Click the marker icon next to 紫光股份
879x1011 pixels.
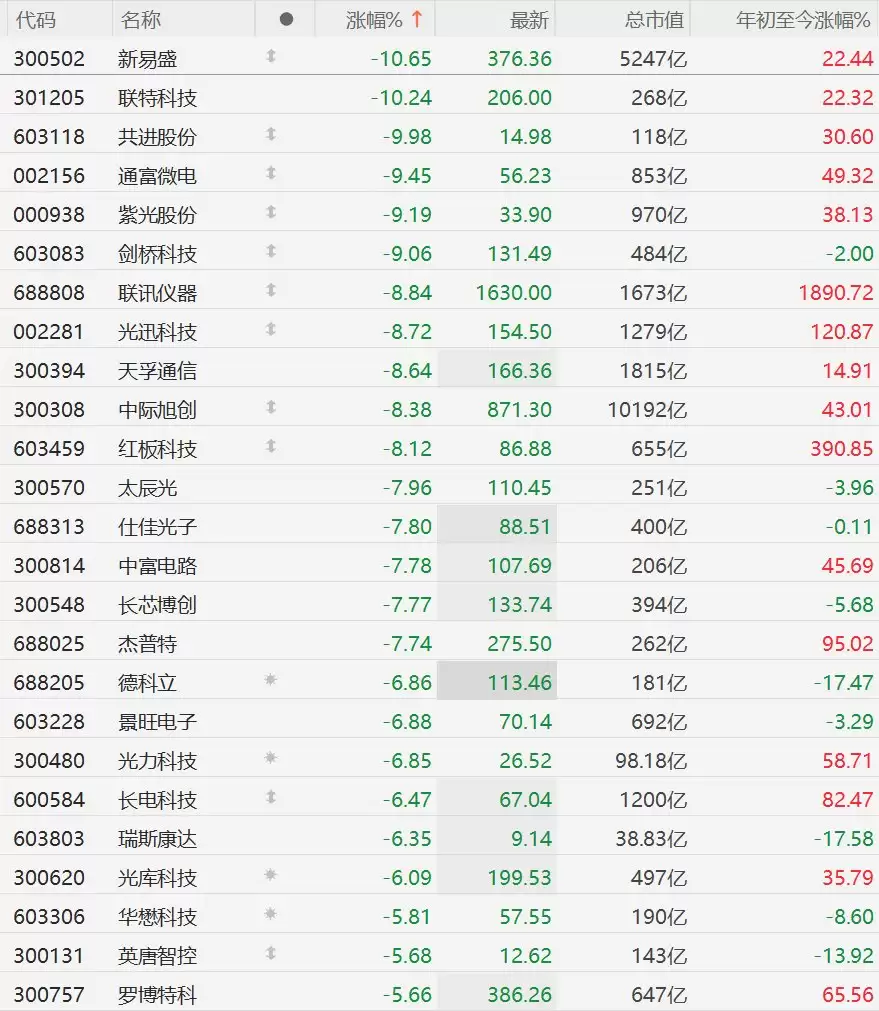coord(271,213)
